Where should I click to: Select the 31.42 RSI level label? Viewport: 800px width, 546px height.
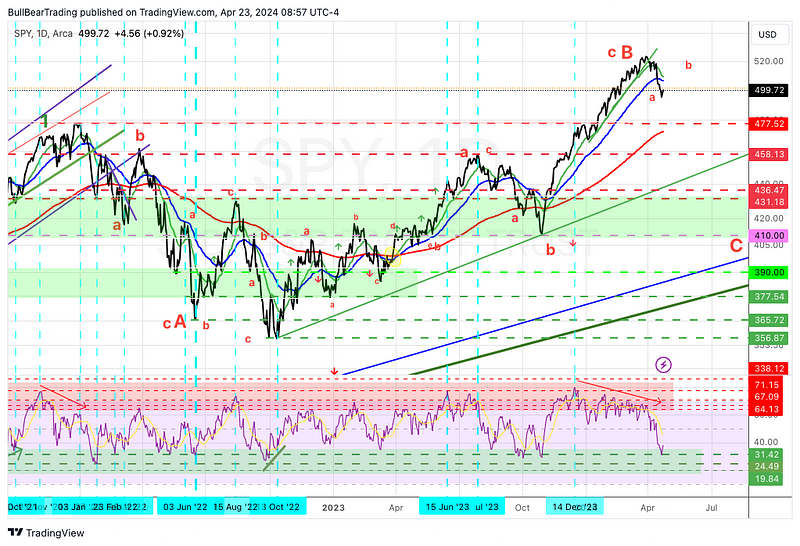[766, 455]
